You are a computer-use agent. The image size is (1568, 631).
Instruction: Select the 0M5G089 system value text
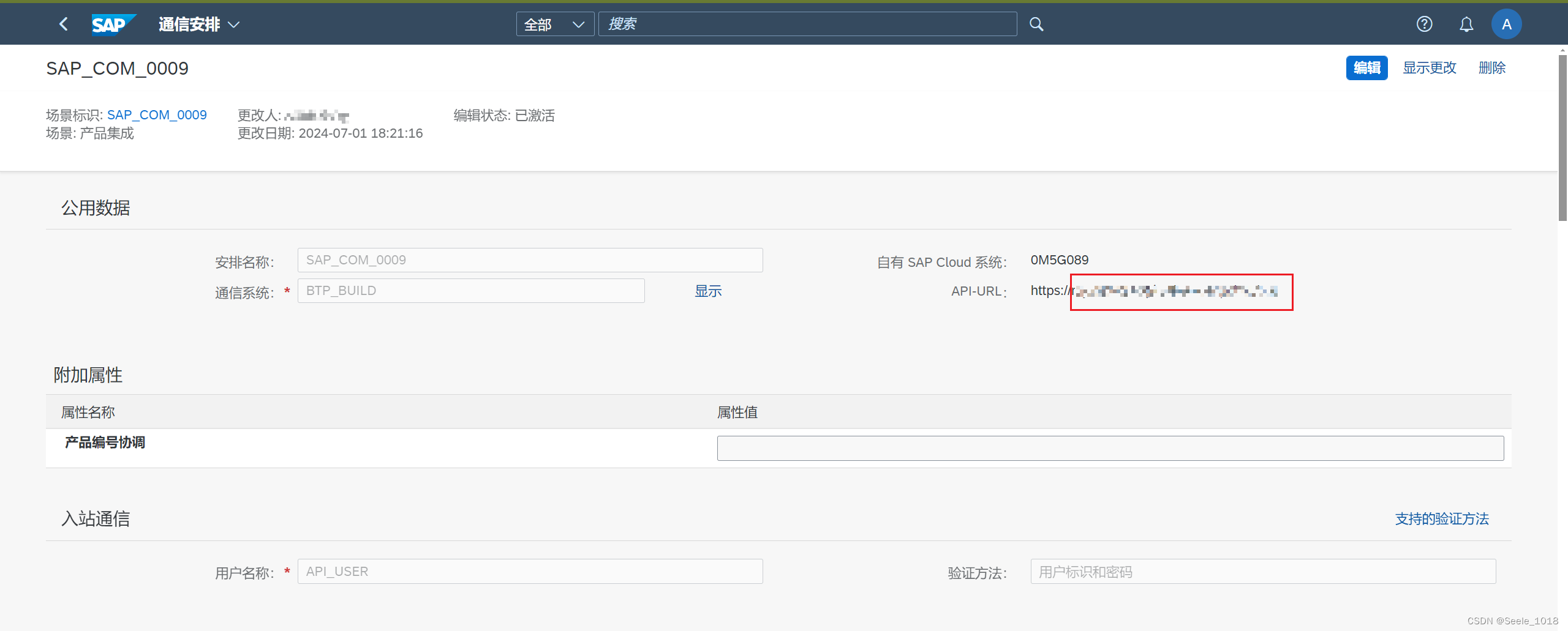click(1059, 260)
